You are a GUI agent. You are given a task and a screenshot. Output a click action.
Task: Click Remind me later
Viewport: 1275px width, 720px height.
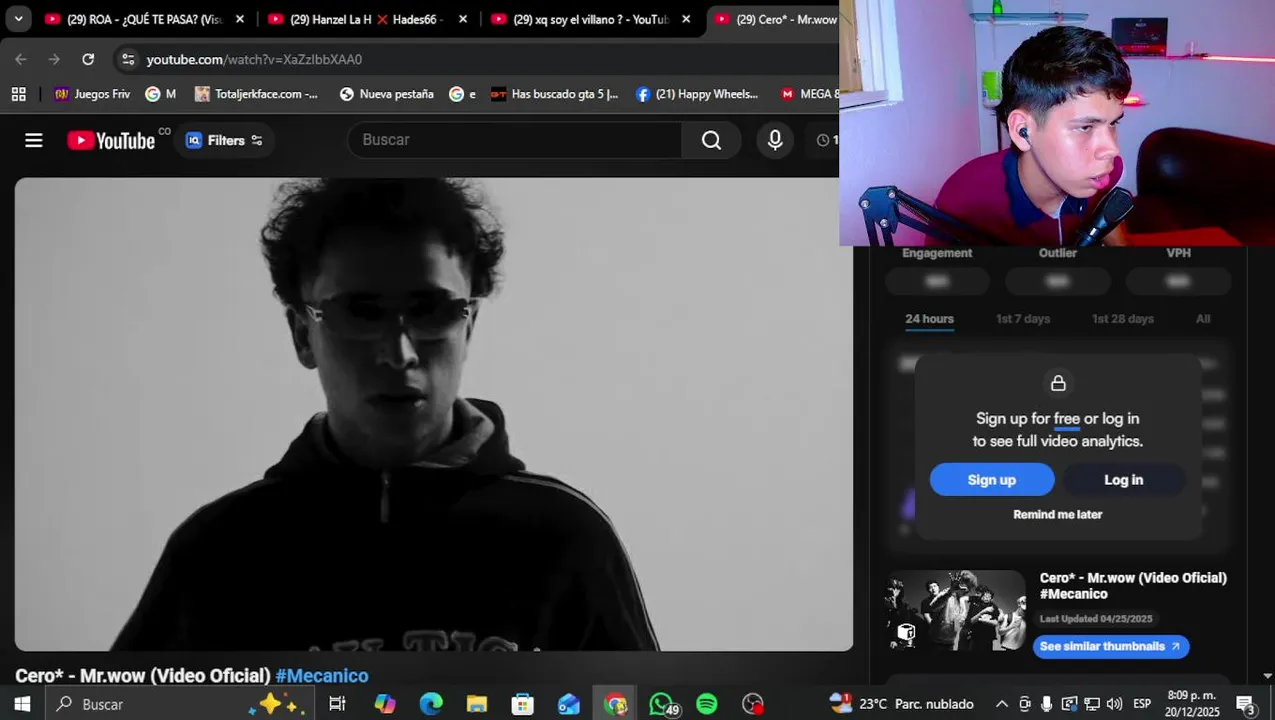tap(1058, 514)
